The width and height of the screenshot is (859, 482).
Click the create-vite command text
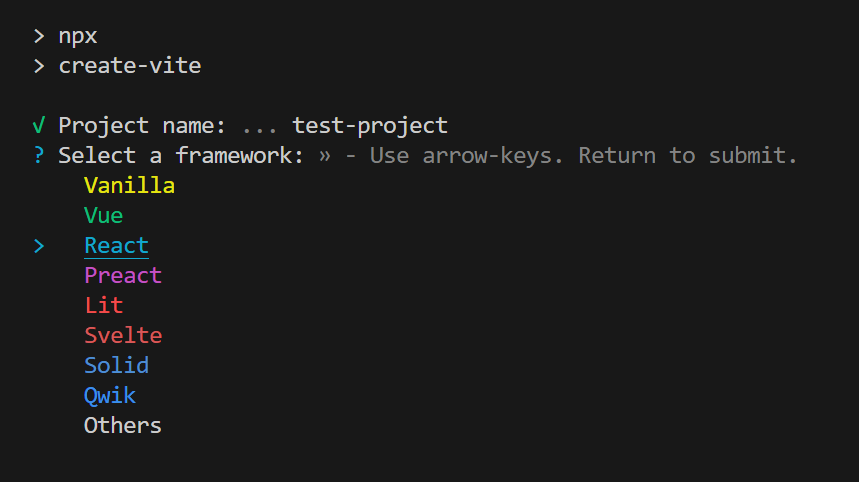click(x=130, y=66)
